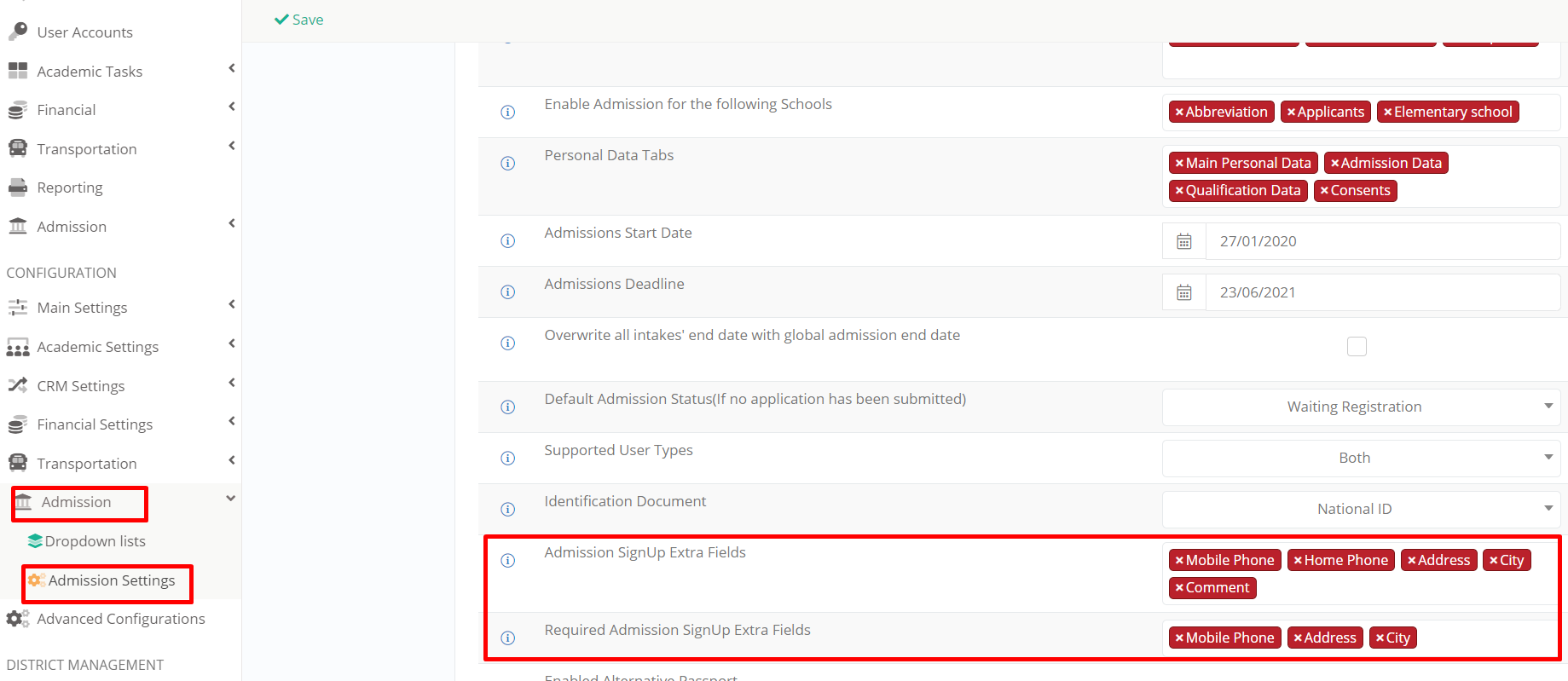
Task: Expand Financial submenu chevron
Action: coord(231,107)
